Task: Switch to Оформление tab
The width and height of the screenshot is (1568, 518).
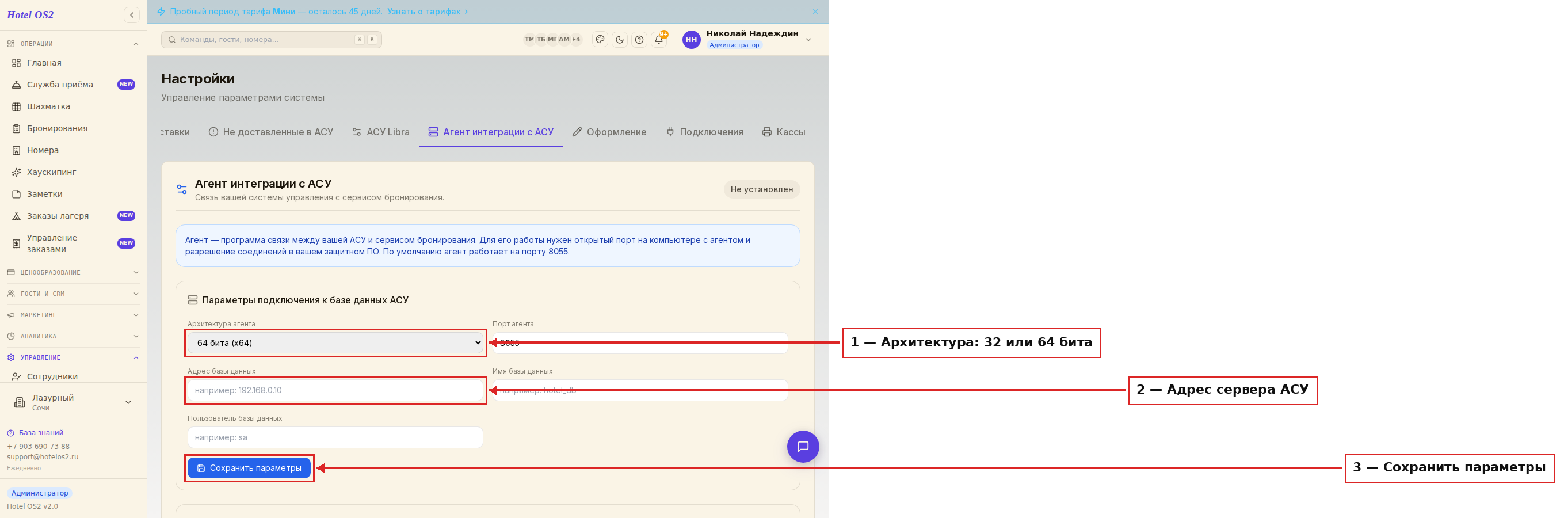Action: pos(609,132)
